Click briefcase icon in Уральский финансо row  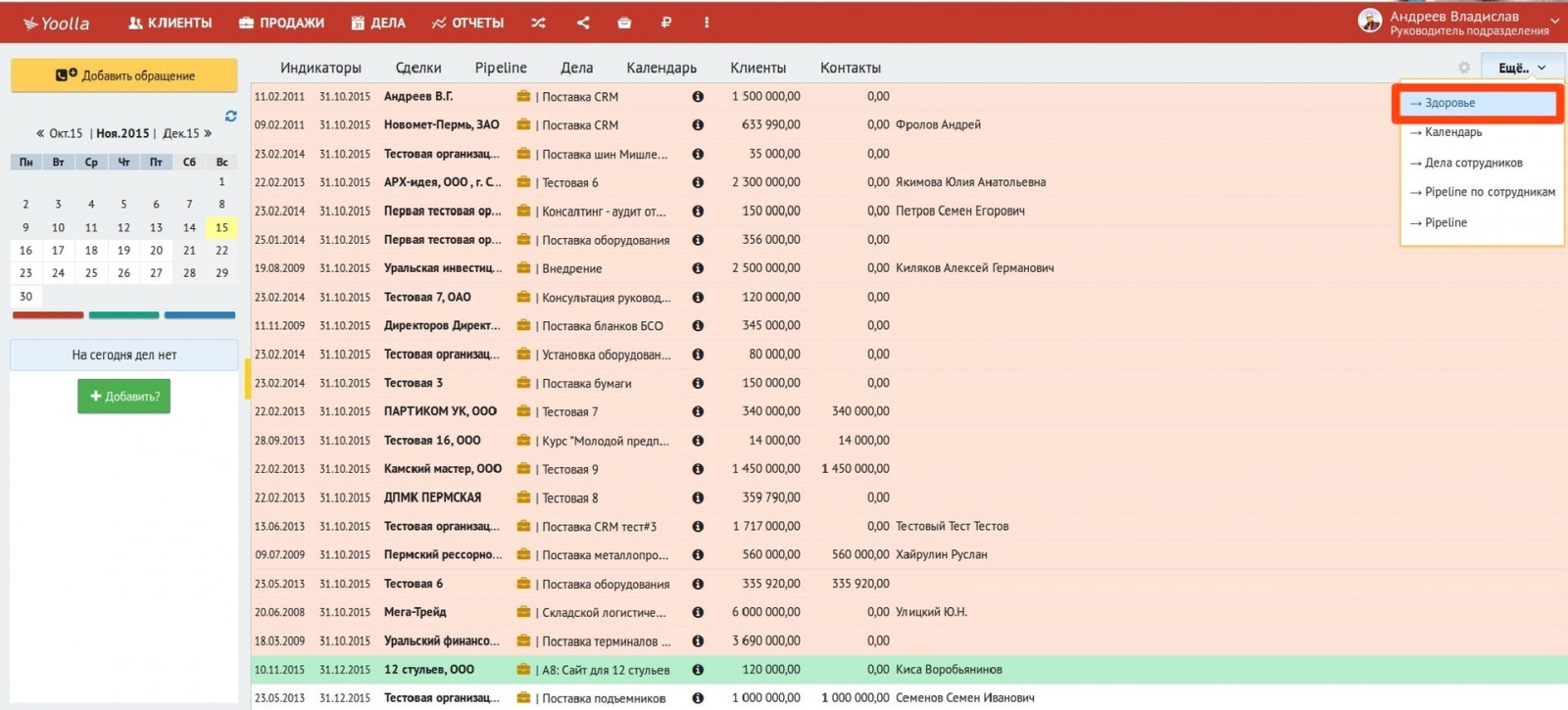point(523,640)
